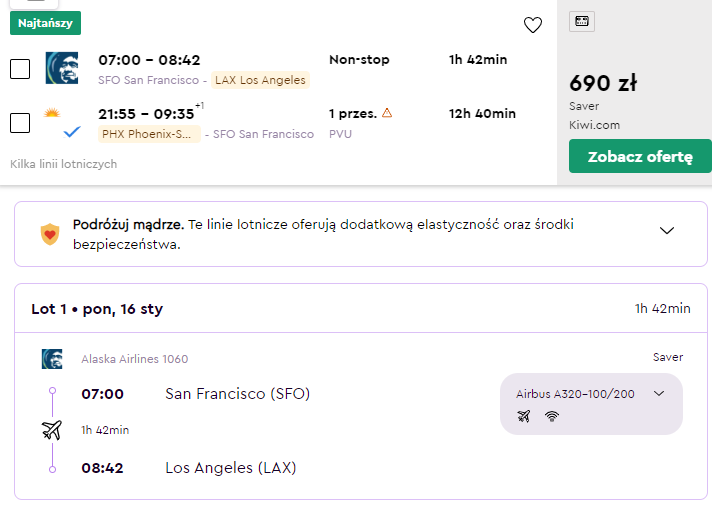Click the Wi-Fi amenity icon
712x516 pixels.
(552, 416)
